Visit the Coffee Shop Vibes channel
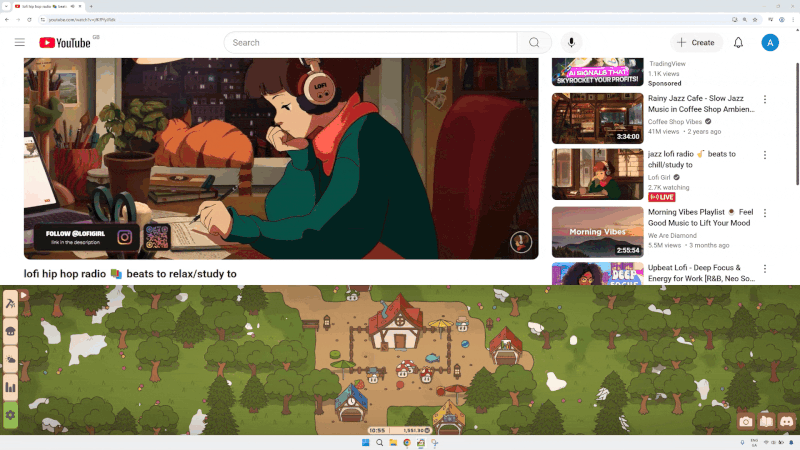The width and height of the screenshot is (800, 450). click(x=674, y=121)
